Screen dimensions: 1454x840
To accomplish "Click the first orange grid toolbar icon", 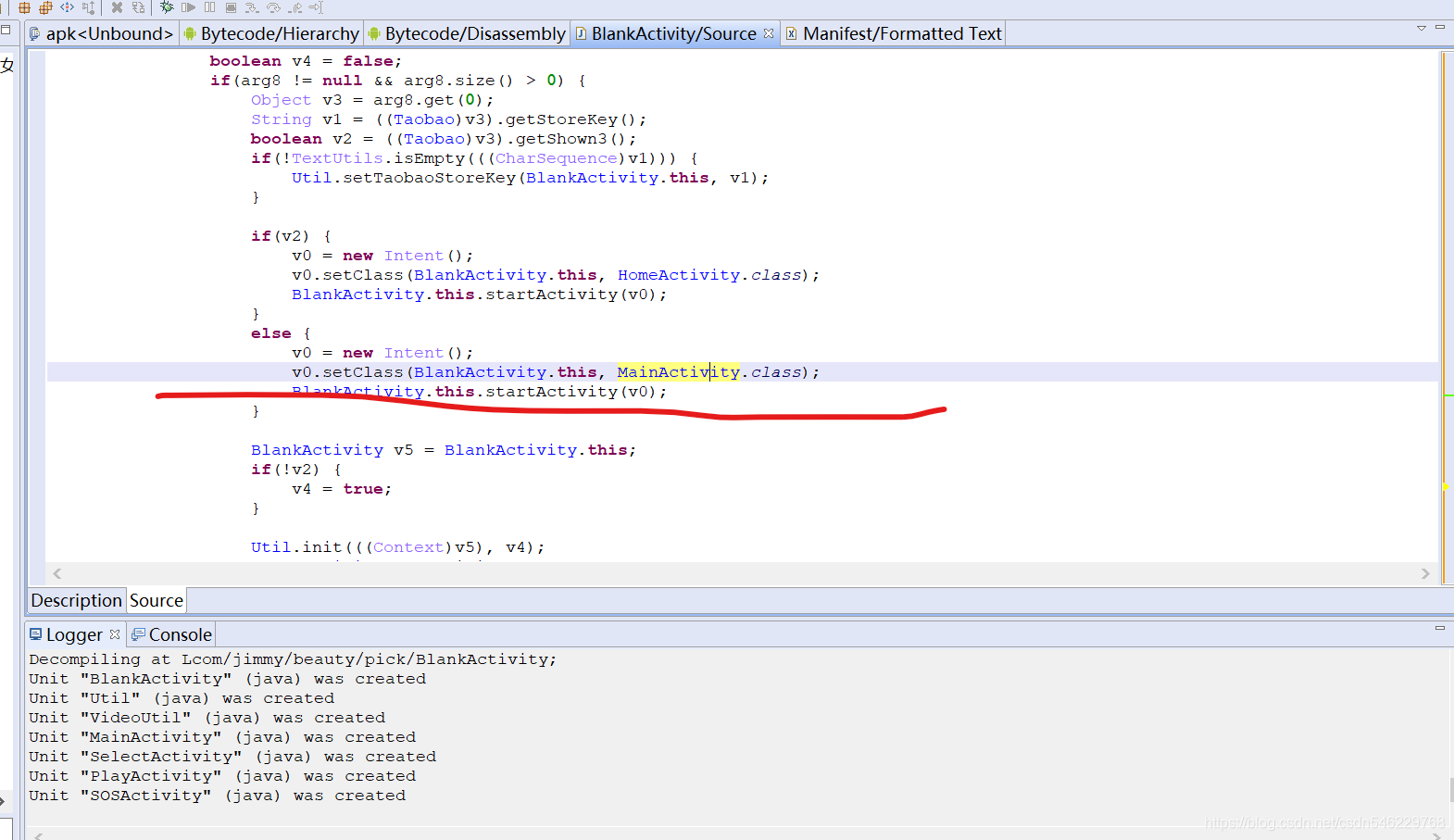I will point(25,7).
